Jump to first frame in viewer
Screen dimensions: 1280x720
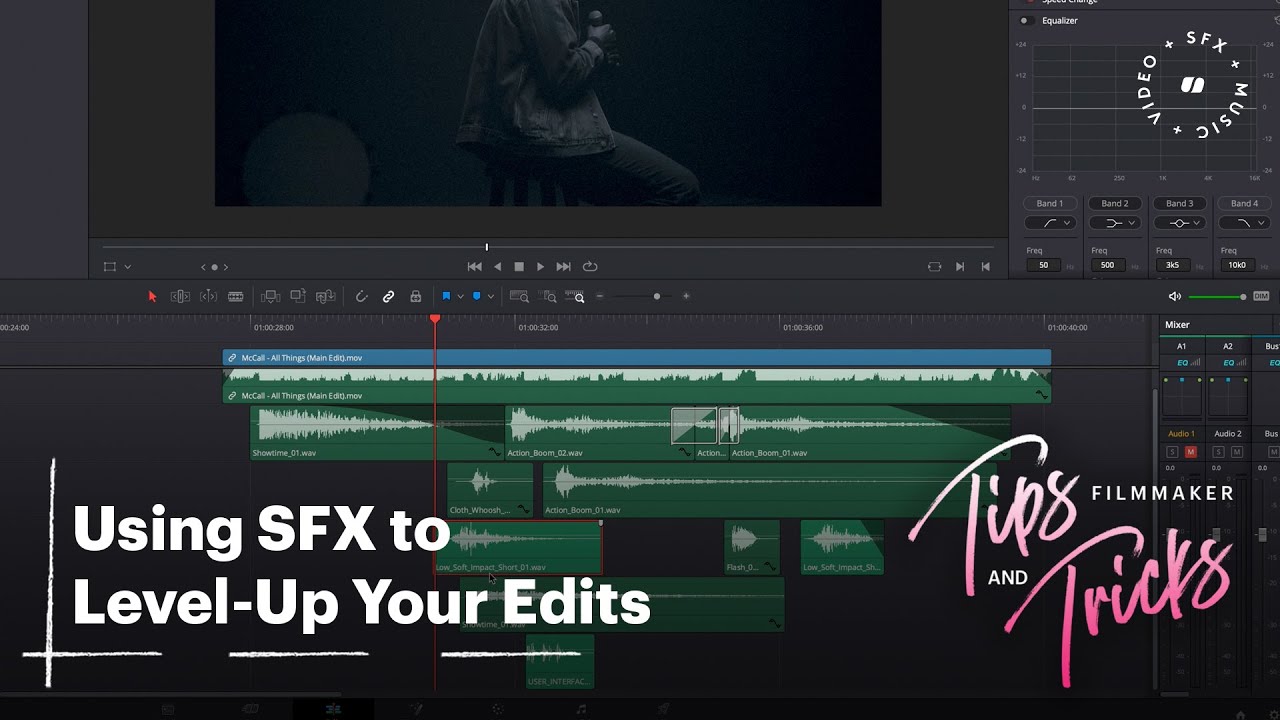click(475, 267)
